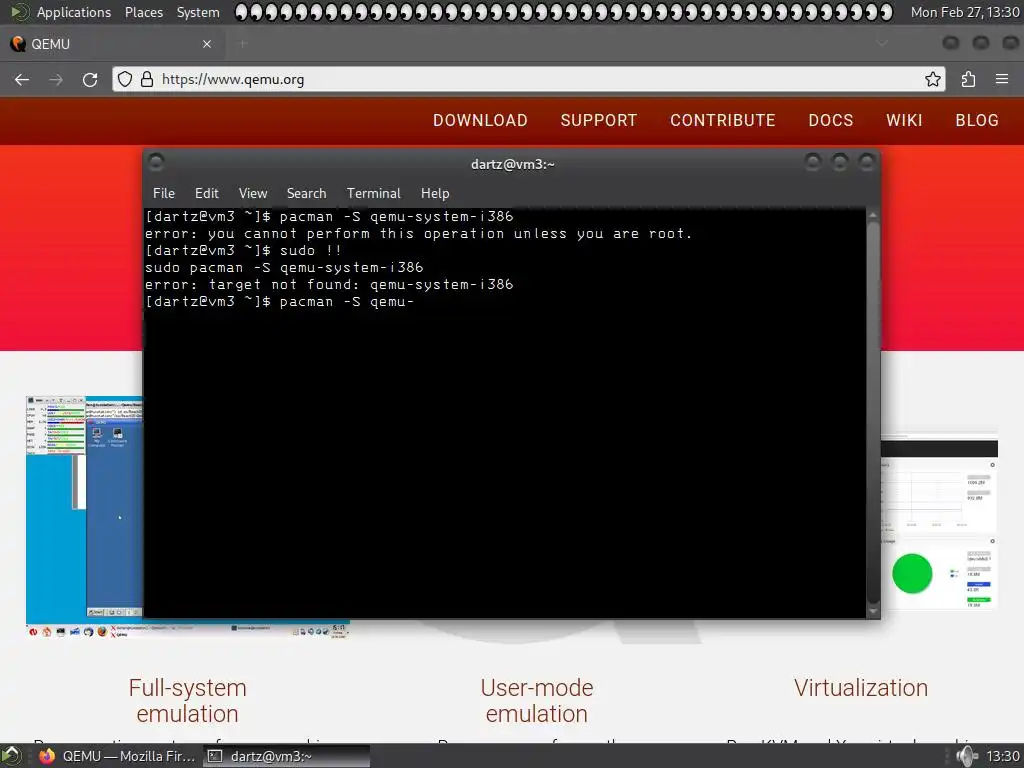Open the terminal View menu
The height and width of the screenshot is (768, 1024).
253,193
